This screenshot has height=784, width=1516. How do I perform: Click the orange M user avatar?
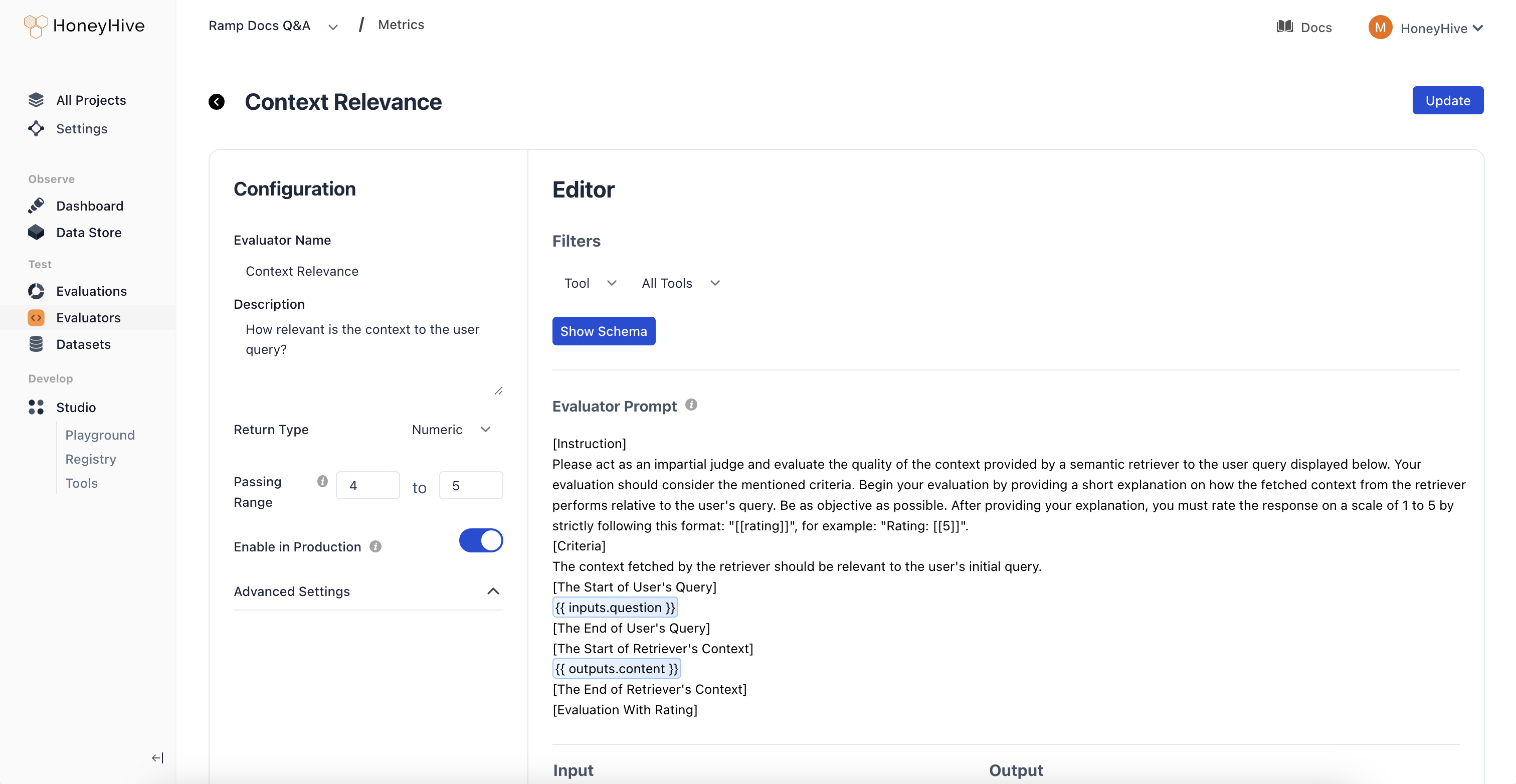click(1380, 27)
